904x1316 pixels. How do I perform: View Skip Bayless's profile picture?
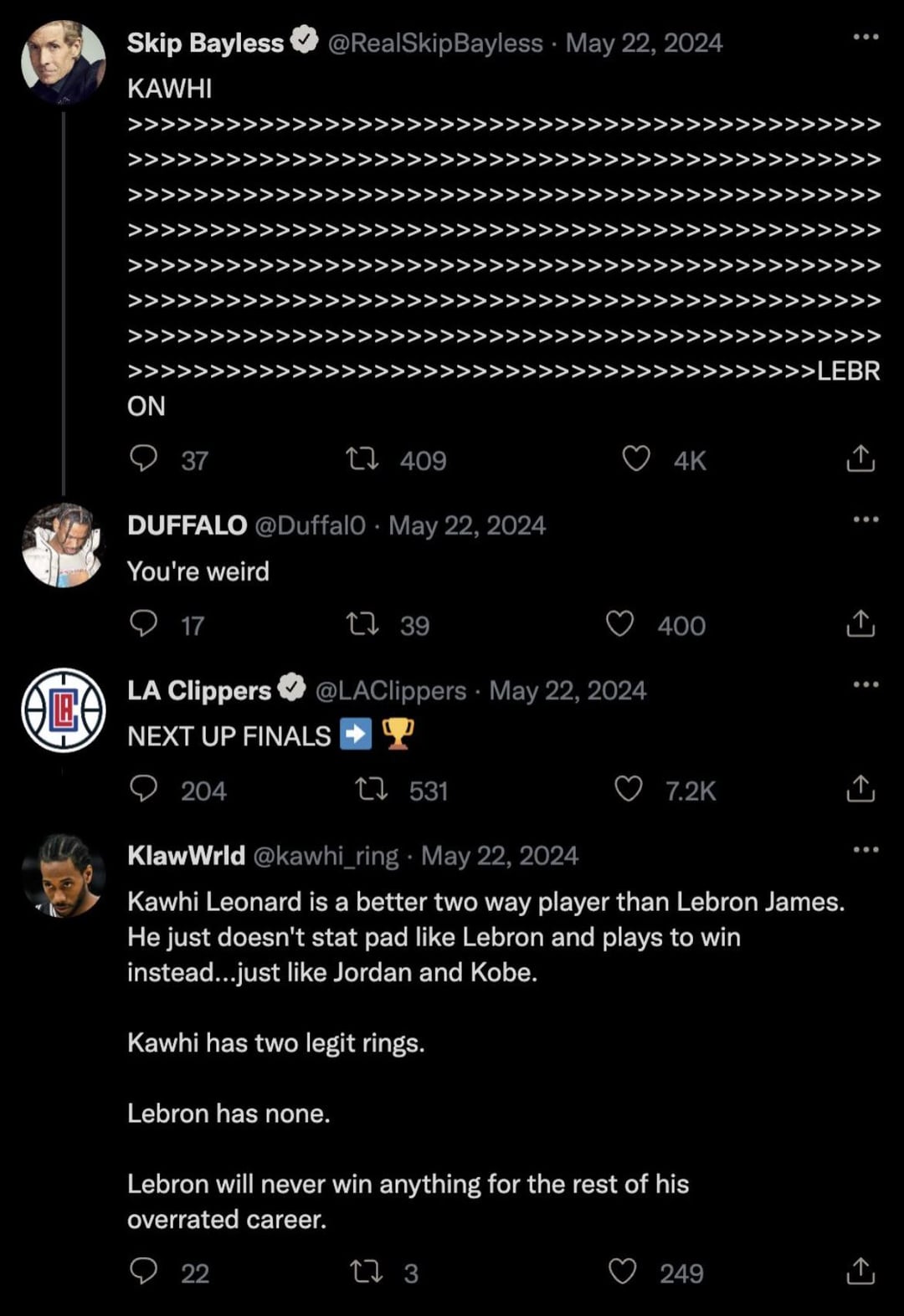pyautogui.click(x=63, y=63)
